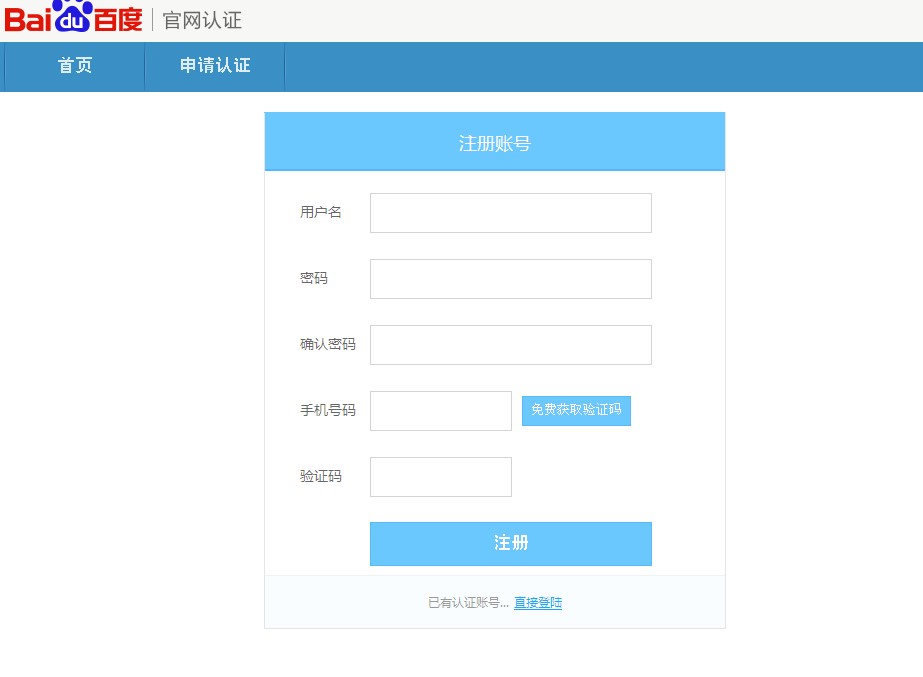923x677 pixels.
Task: Click the 验证码 field label
Action: tap(319, 476)
